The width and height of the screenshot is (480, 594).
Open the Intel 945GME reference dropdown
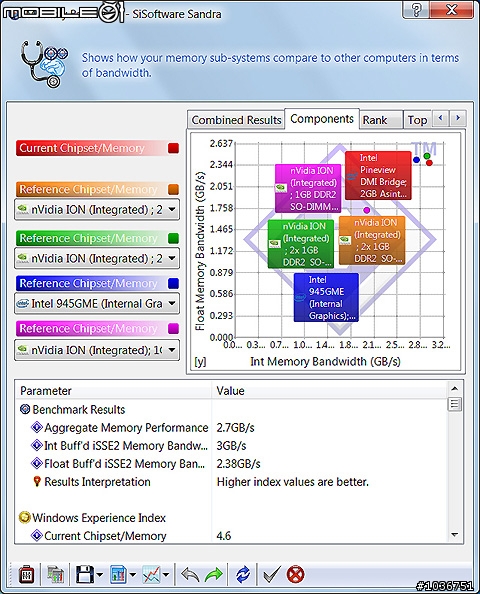pos(97,303)
